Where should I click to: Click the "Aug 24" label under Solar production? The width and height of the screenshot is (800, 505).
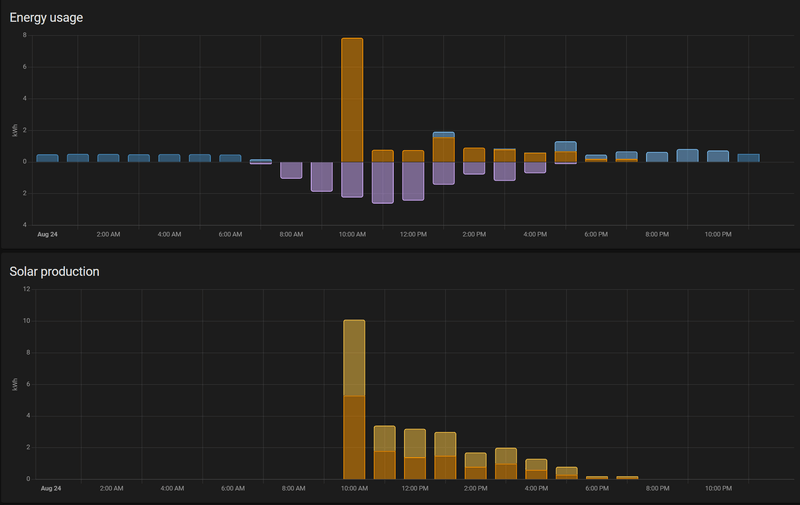pyautogui.click(x=51, y=489)
